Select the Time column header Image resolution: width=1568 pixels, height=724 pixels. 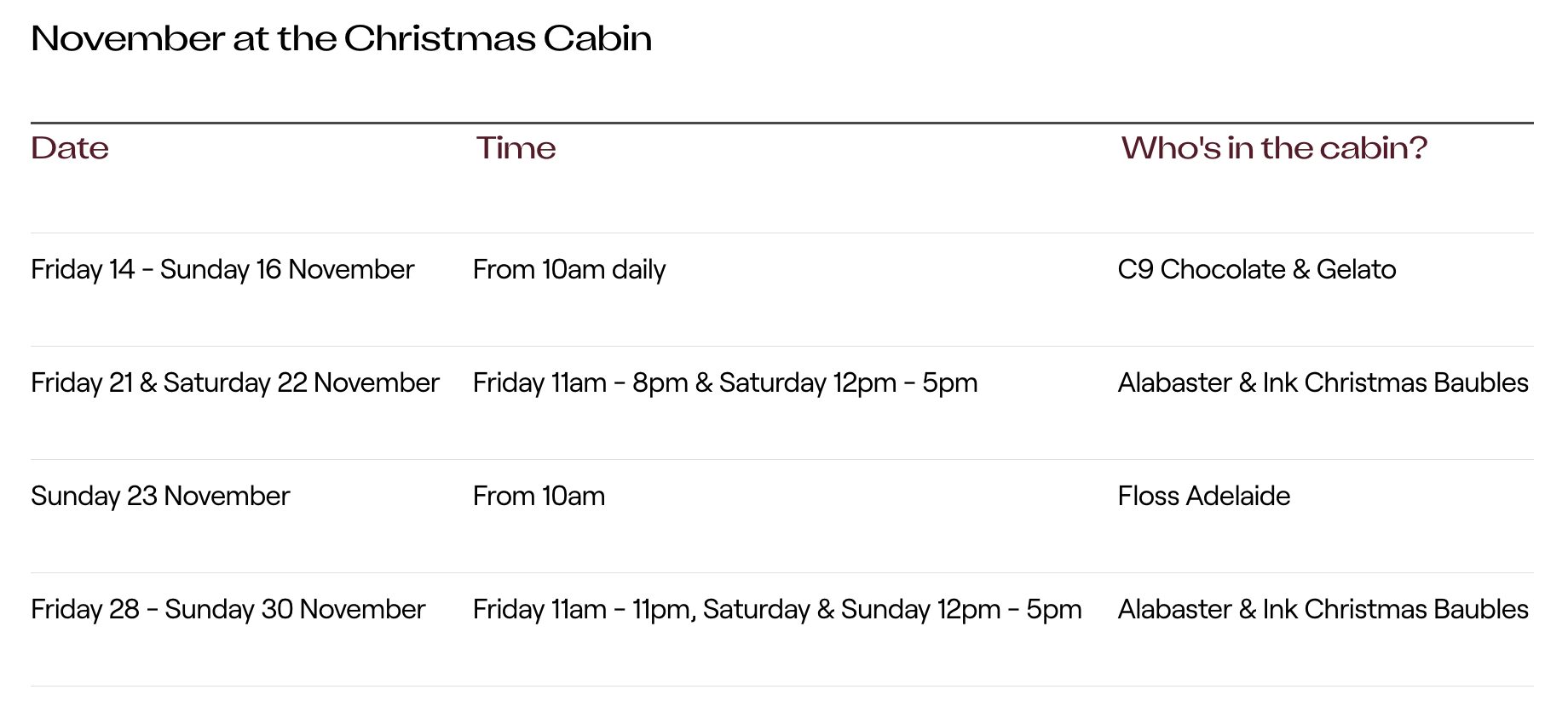tap(516, 148)
